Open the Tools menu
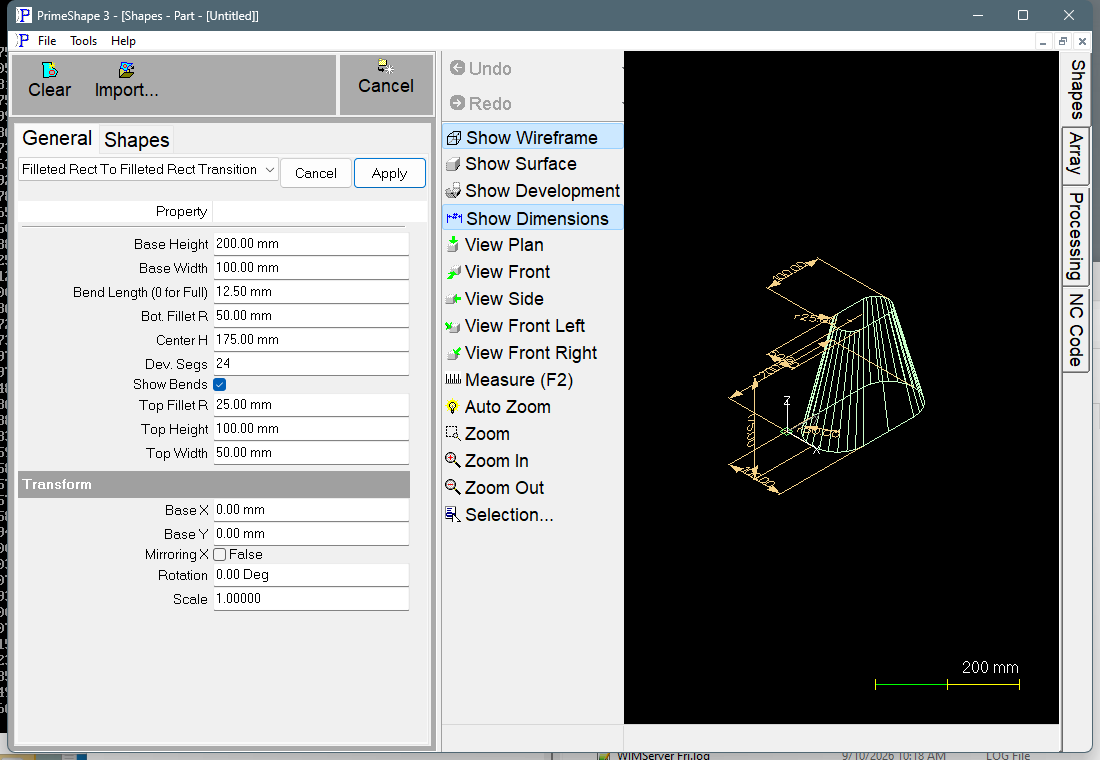Screen dimensions: 1100x760 (x=83, y=41)
